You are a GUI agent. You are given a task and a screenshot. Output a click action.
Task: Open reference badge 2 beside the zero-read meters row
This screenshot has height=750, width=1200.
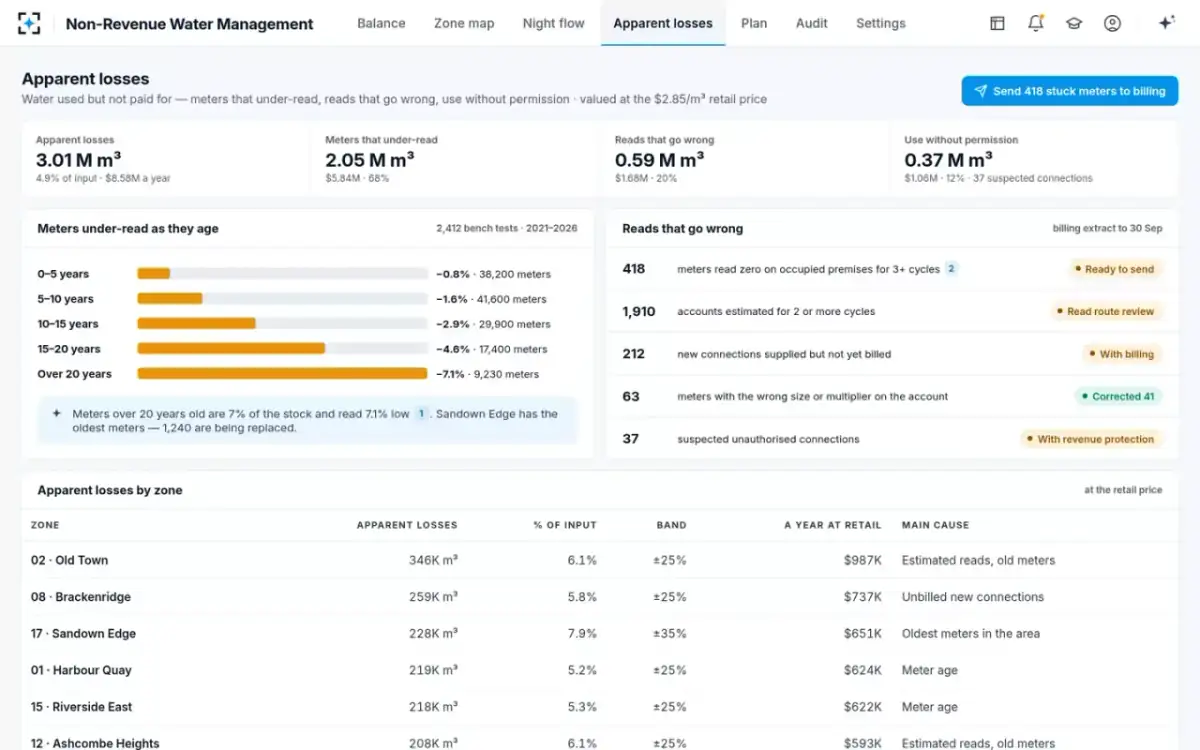(x=952, y=269)
